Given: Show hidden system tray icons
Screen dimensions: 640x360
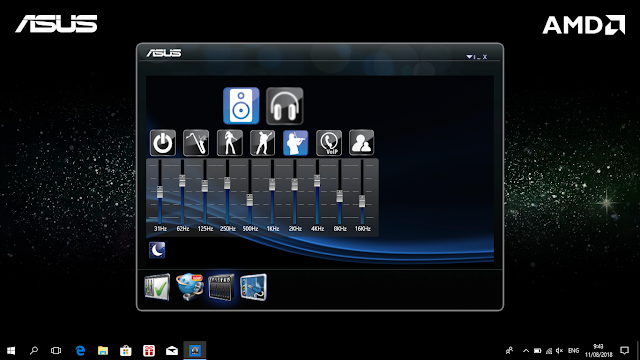Looking at the screenshot, I should tap(526, 351).
